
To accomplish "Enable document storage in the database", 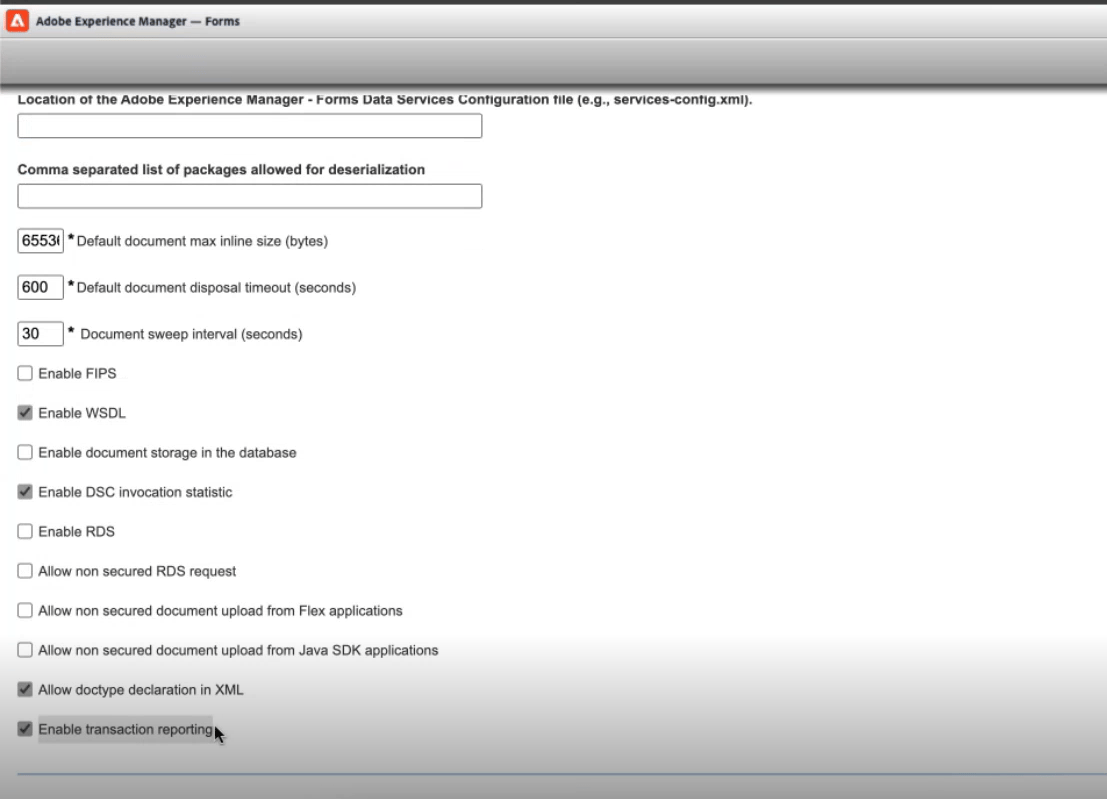I will click(x=24, y=452).
